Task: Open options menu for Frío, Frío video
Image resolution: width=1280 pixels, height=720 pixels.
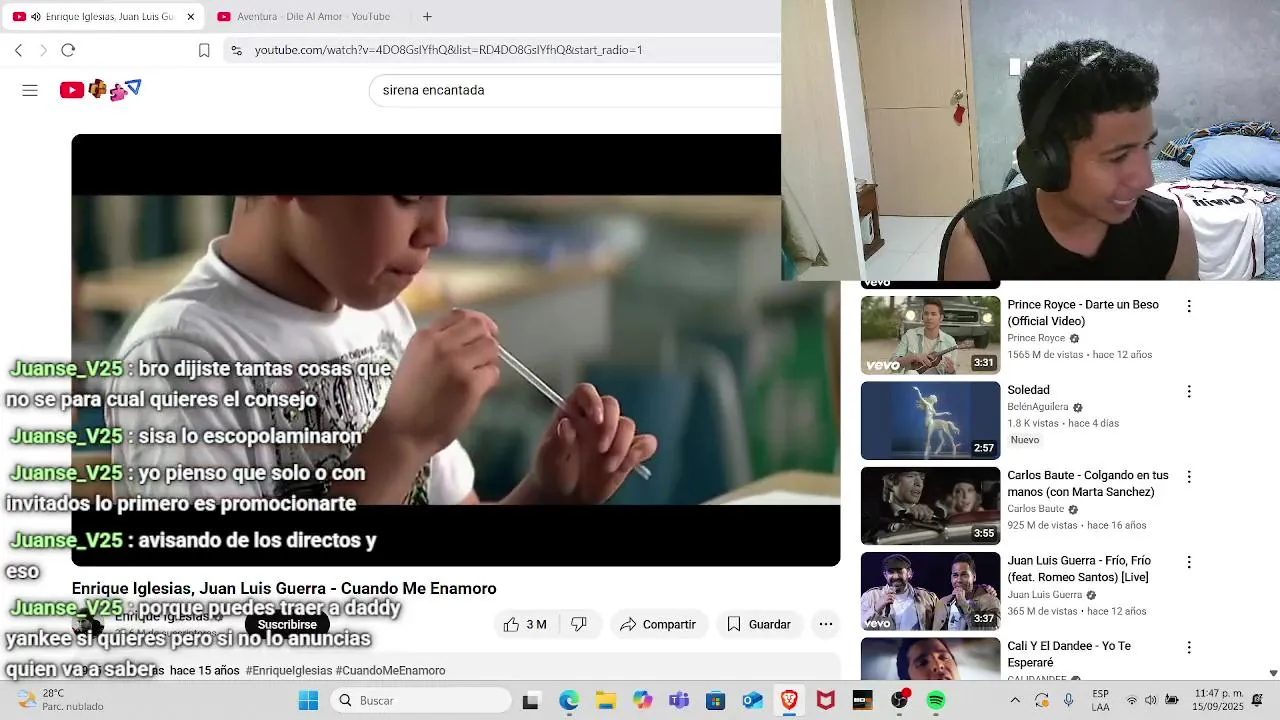Action: pos(1189,562)
